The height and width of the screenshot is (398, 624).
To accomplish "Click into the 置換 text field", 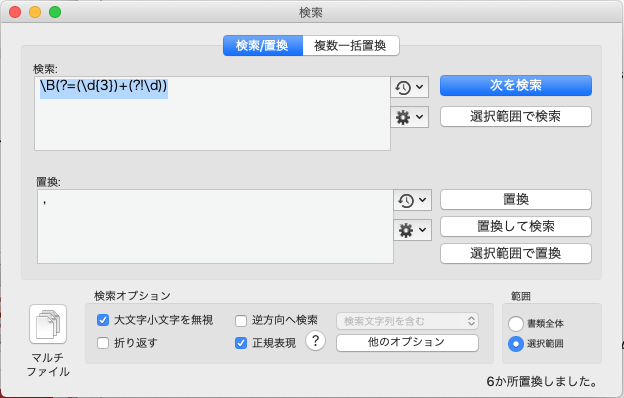I will click(215, 226).
